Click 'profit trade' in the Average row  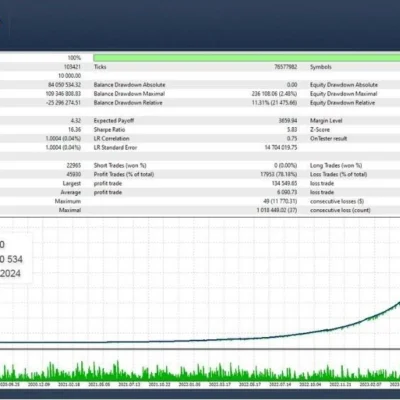108,193
